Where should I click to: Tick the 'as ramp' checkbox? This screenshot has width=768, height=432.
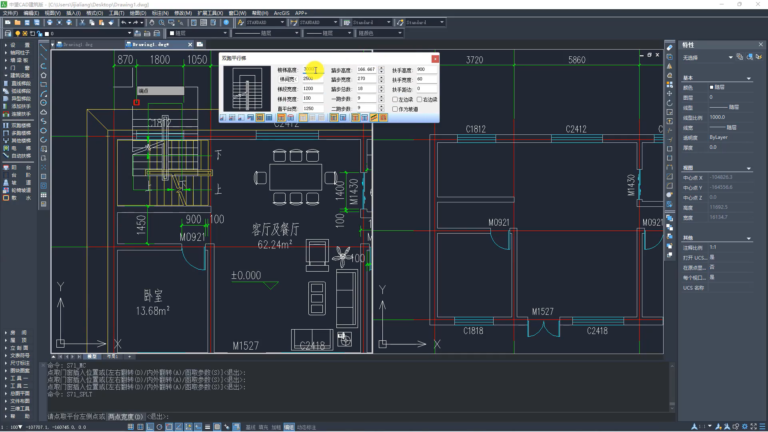tap(395, 109)
